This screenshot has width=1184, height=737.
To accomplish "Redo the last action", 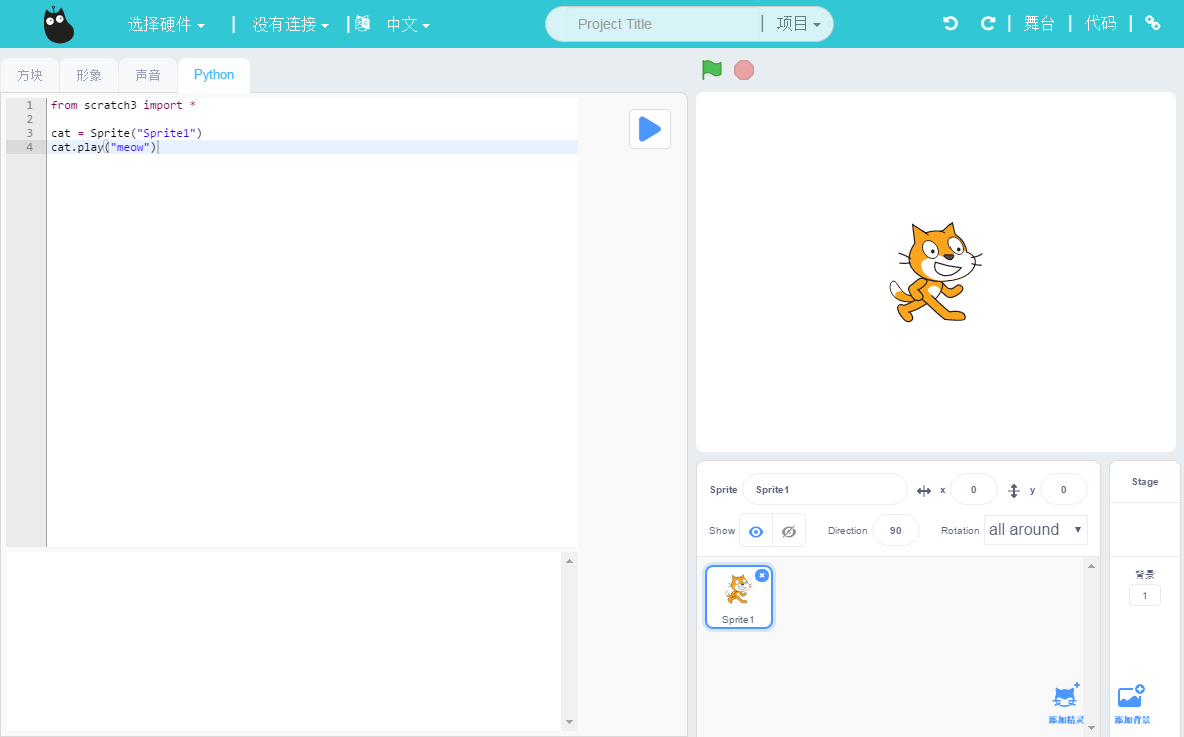I will point(989,23).
